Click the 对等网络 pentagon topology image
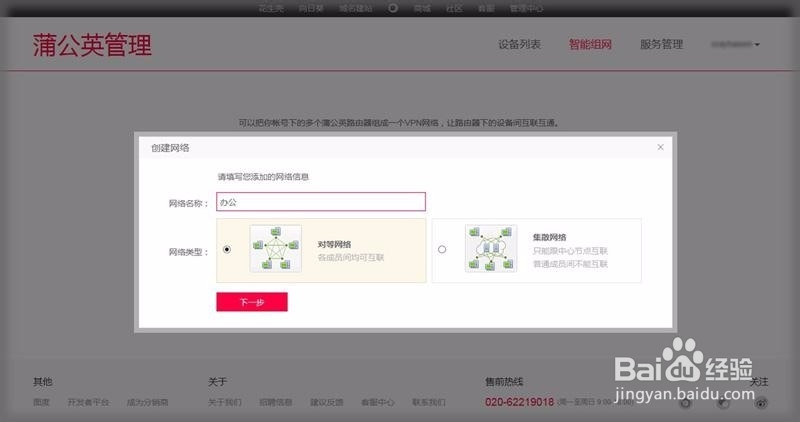800x422 pixels. [x=276, y=248]
